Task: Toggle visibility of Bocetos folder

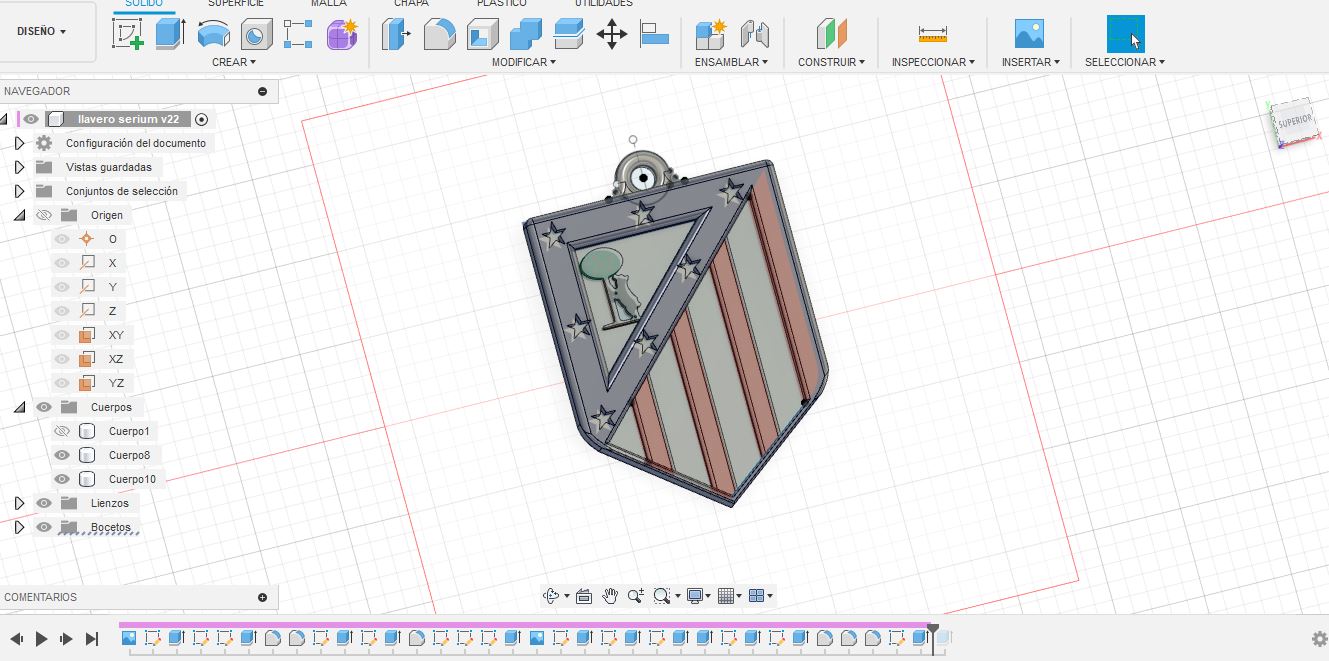Action: pos(43,527)
